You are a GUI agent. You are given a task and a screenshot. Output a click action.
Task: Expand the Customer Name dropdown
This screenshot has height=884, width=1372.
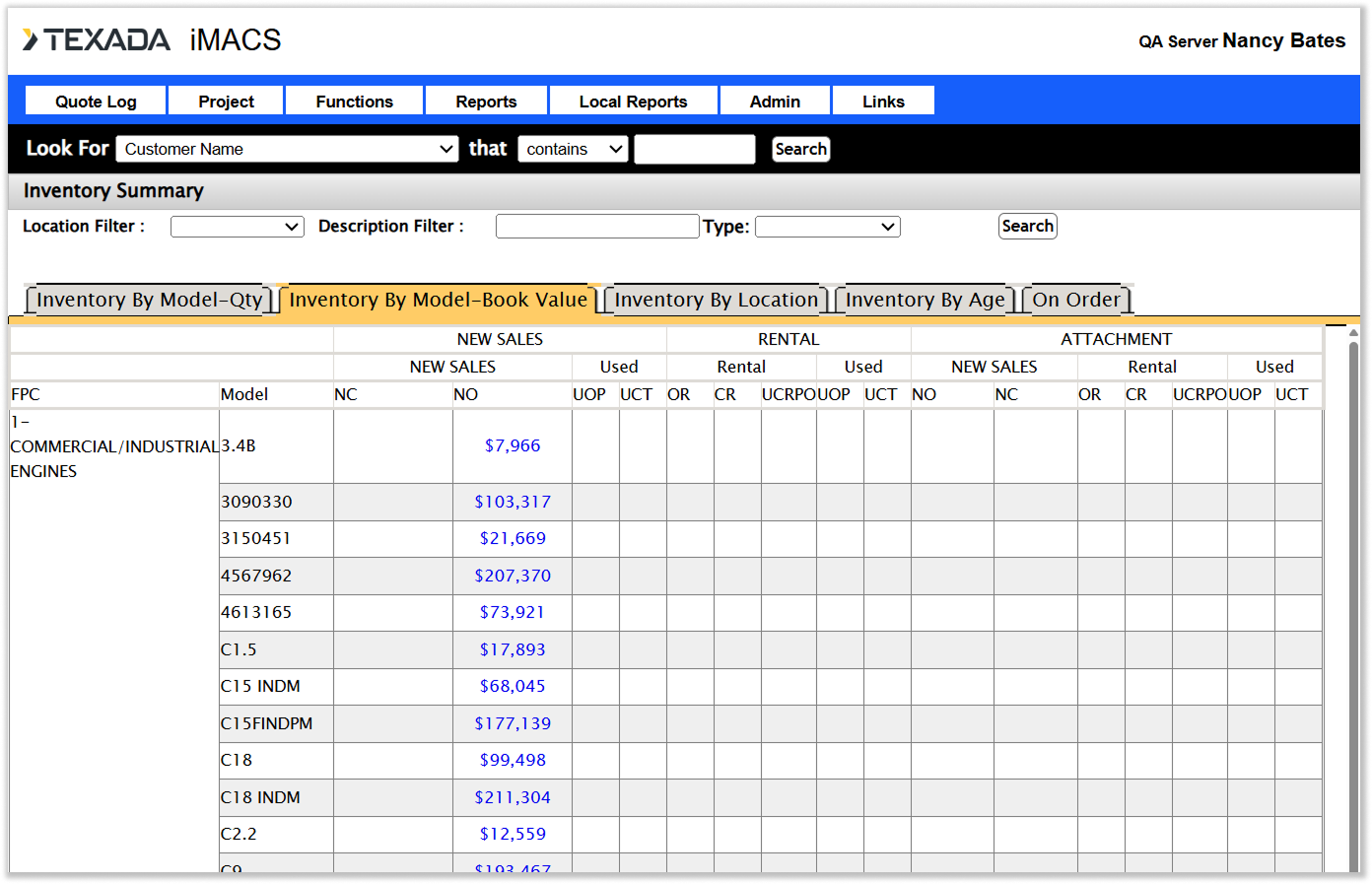pos(287,149)
